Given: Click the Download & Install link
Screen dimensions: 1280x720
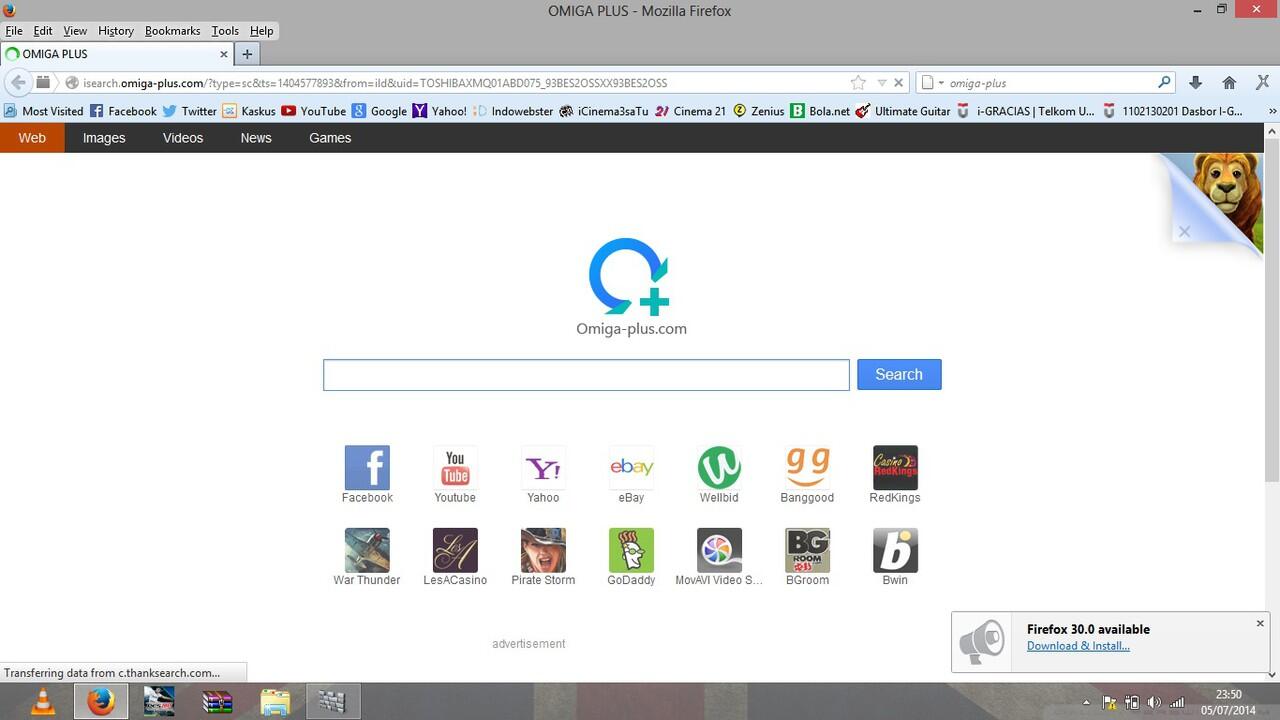Looking at the screenshot, I should (1078, 646).
